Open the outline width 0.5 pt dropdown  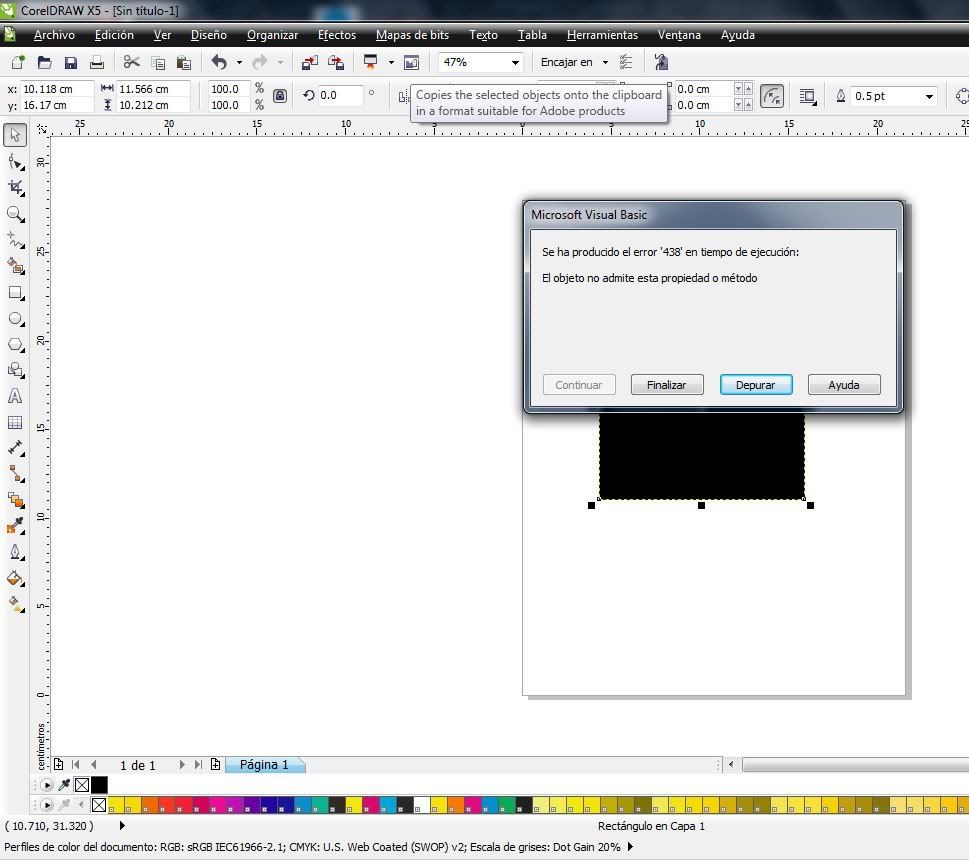929,96
